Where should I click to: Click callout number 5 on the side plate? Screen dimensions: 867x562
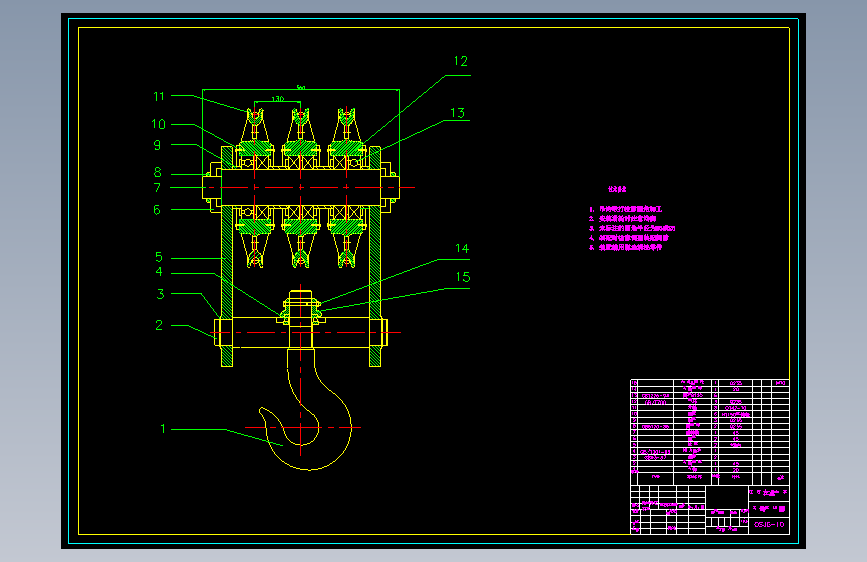point(159,257)
